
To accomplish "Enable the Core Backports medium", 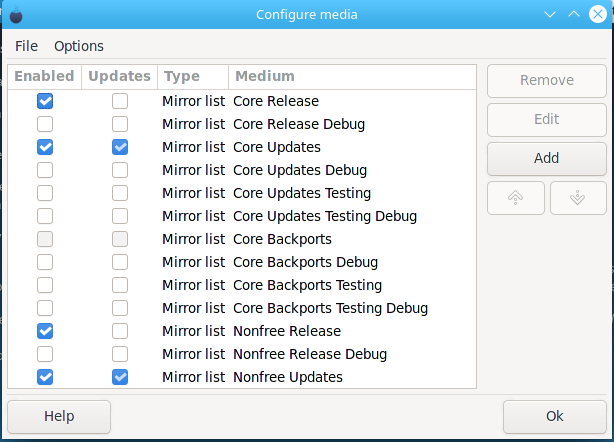I will [x=45, y=239].
